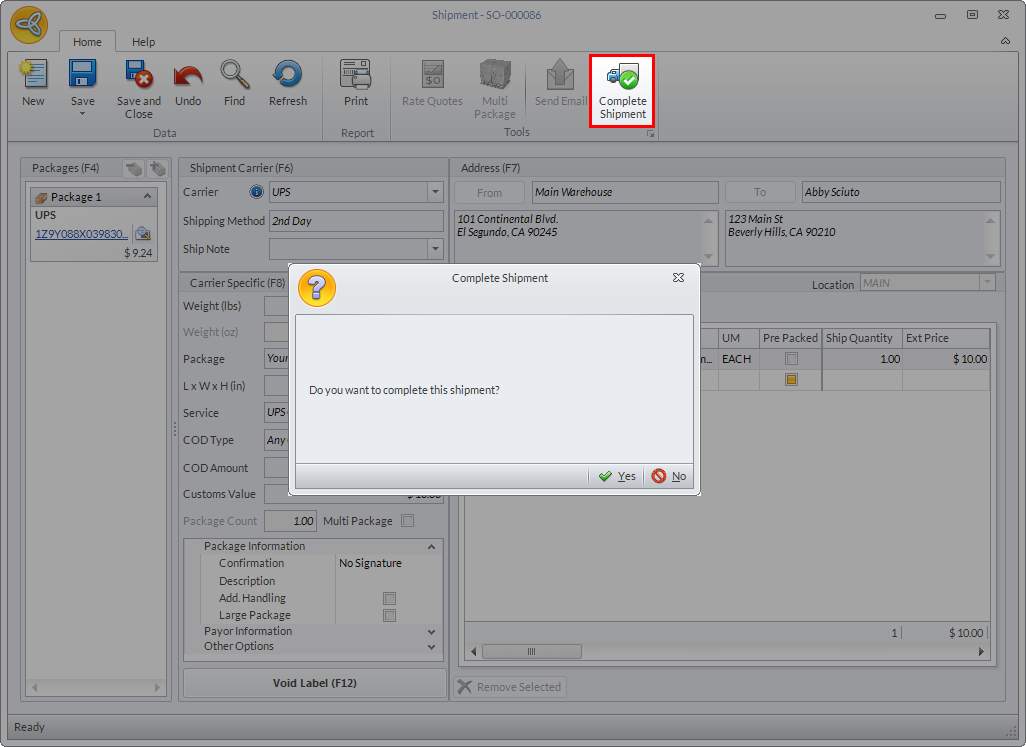The height and width of the screenshot is (747, 1026).
Task: Click No in Complete Shipment dialog
Action: point(669,476)
